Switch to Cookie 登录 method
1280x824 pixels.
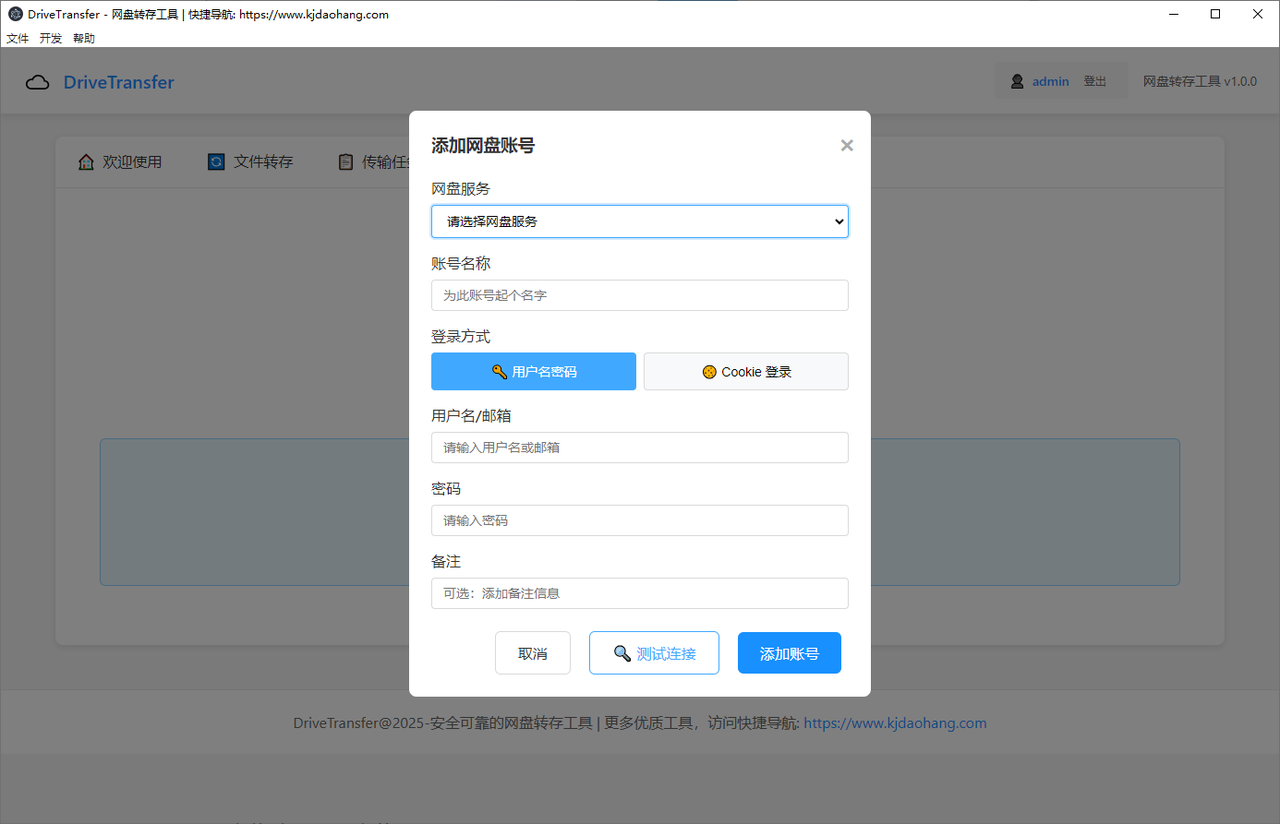[746, 372]
